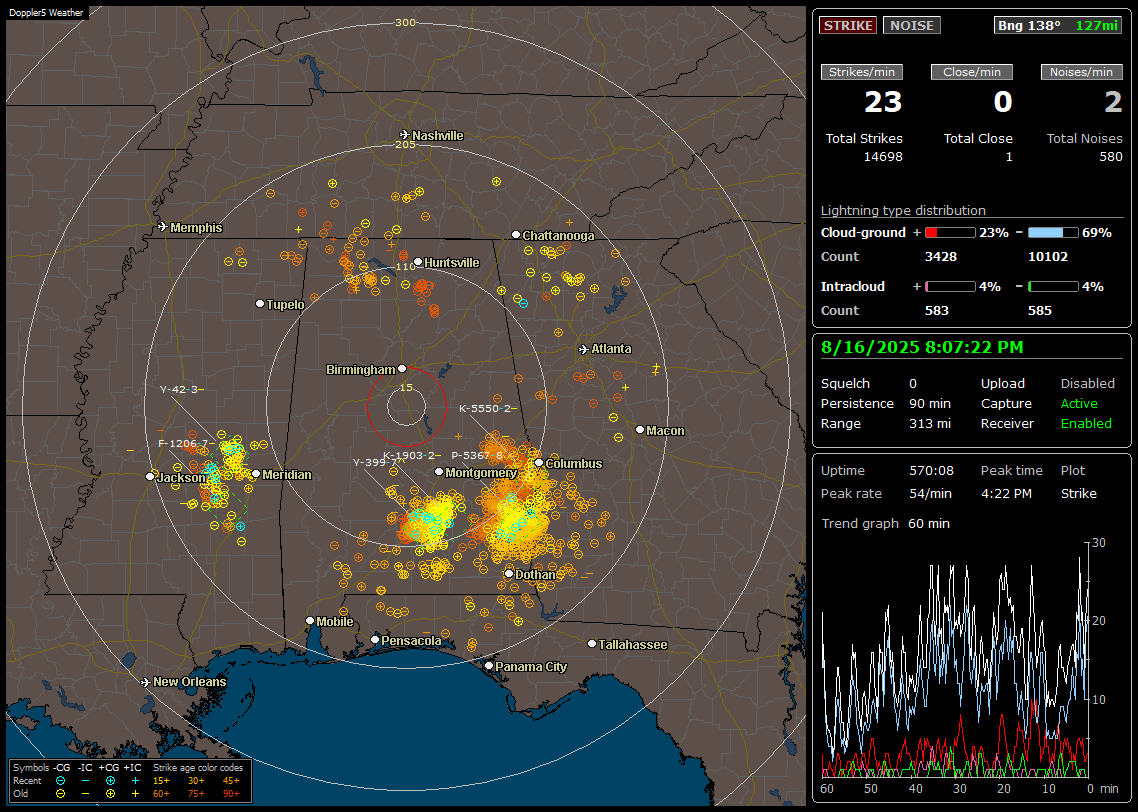
Task: Click the Persistence value 90 min
Action: 930,403
